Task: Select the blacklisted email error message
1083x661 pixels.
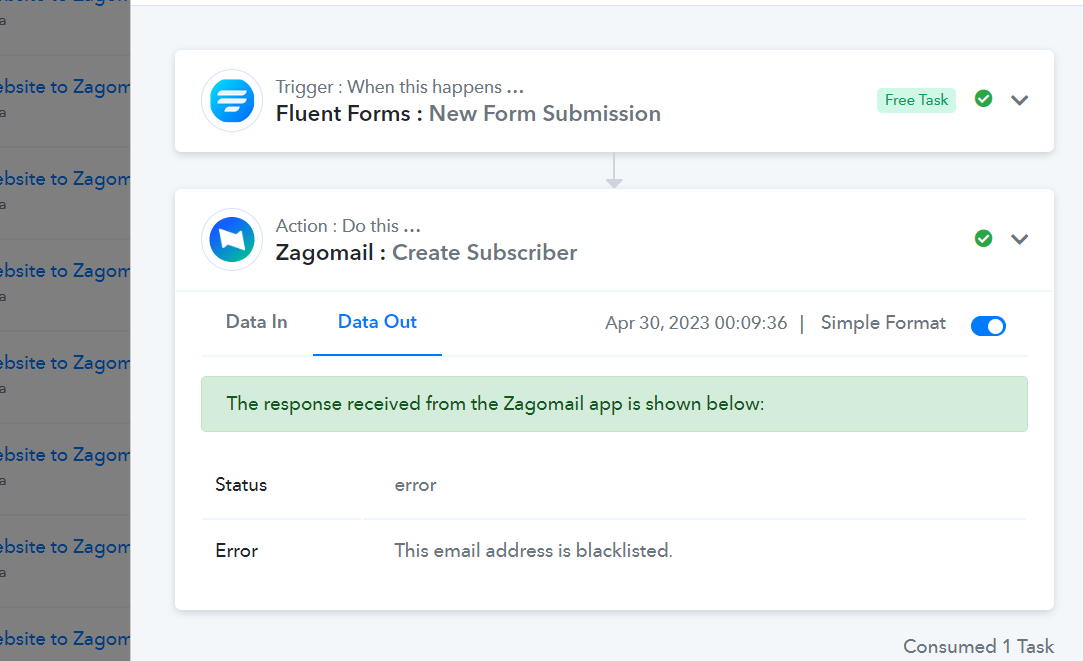Action: (533, 550)
